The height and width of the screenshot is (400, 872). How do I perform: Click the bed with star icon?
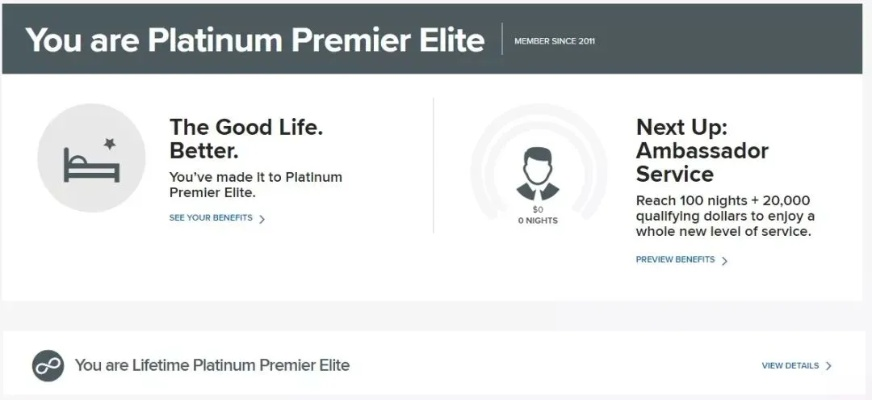(x=92, y=161)
